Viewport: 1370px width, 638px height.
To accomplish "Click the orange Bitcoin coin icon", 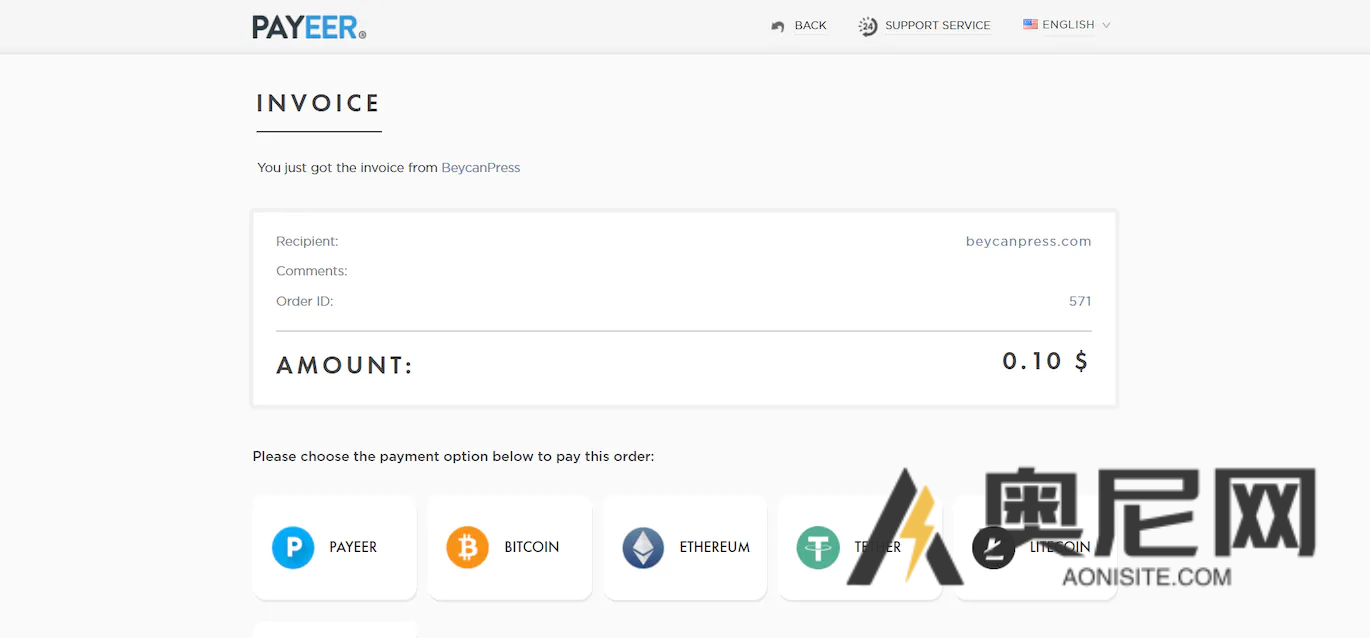I will point(467,548).
